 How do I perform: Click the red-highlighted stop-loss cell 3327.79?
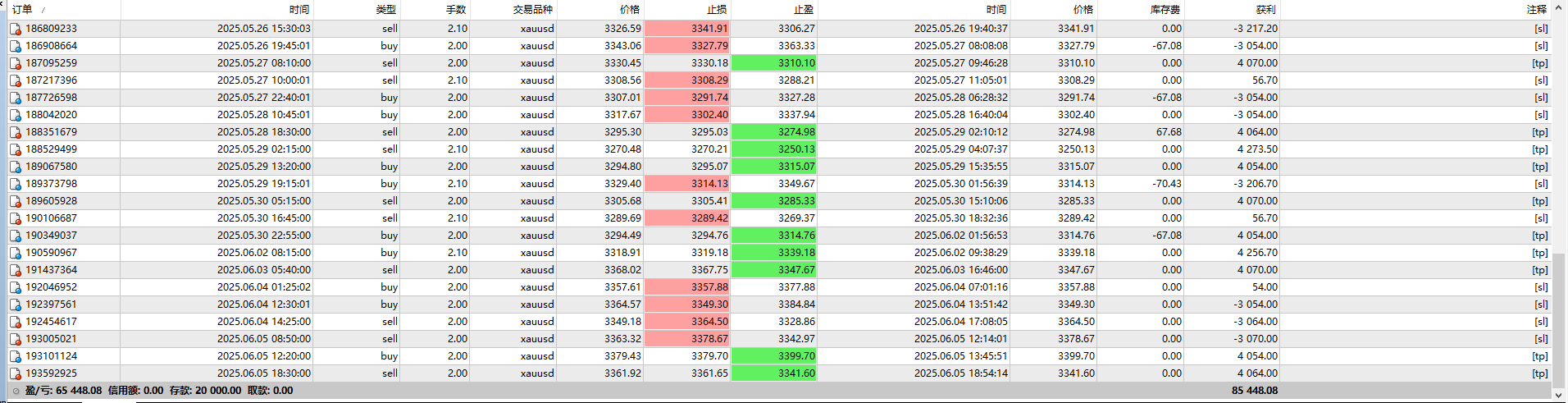point(687,46)
